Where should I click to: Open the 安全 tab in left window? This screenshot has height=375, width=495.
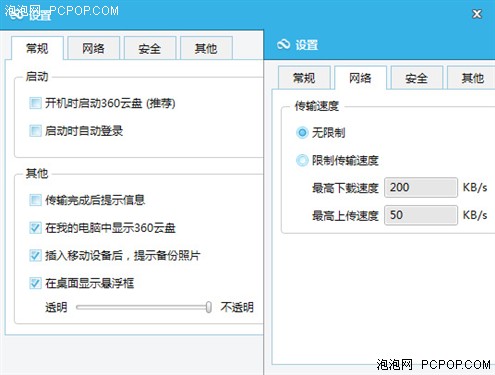tap(150, 49)
